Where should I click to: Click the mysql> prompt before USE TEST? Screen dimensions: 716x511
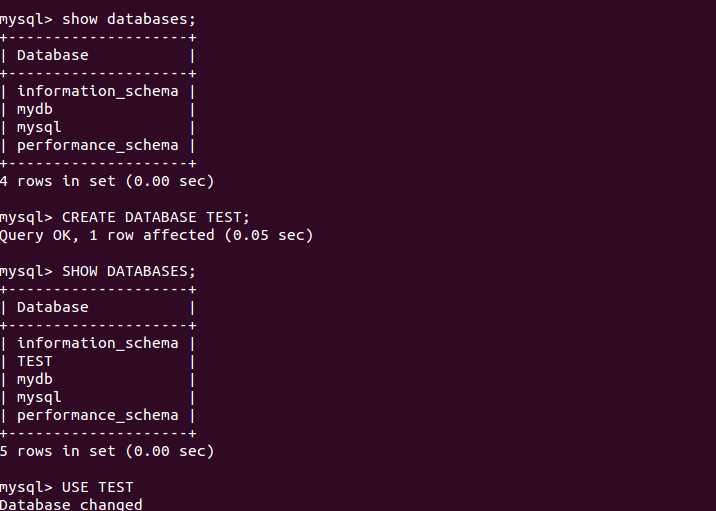[26, 487]
